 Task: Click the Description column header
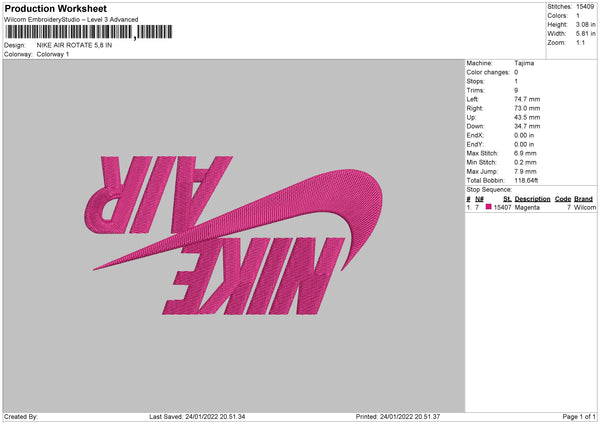[532, 199]
